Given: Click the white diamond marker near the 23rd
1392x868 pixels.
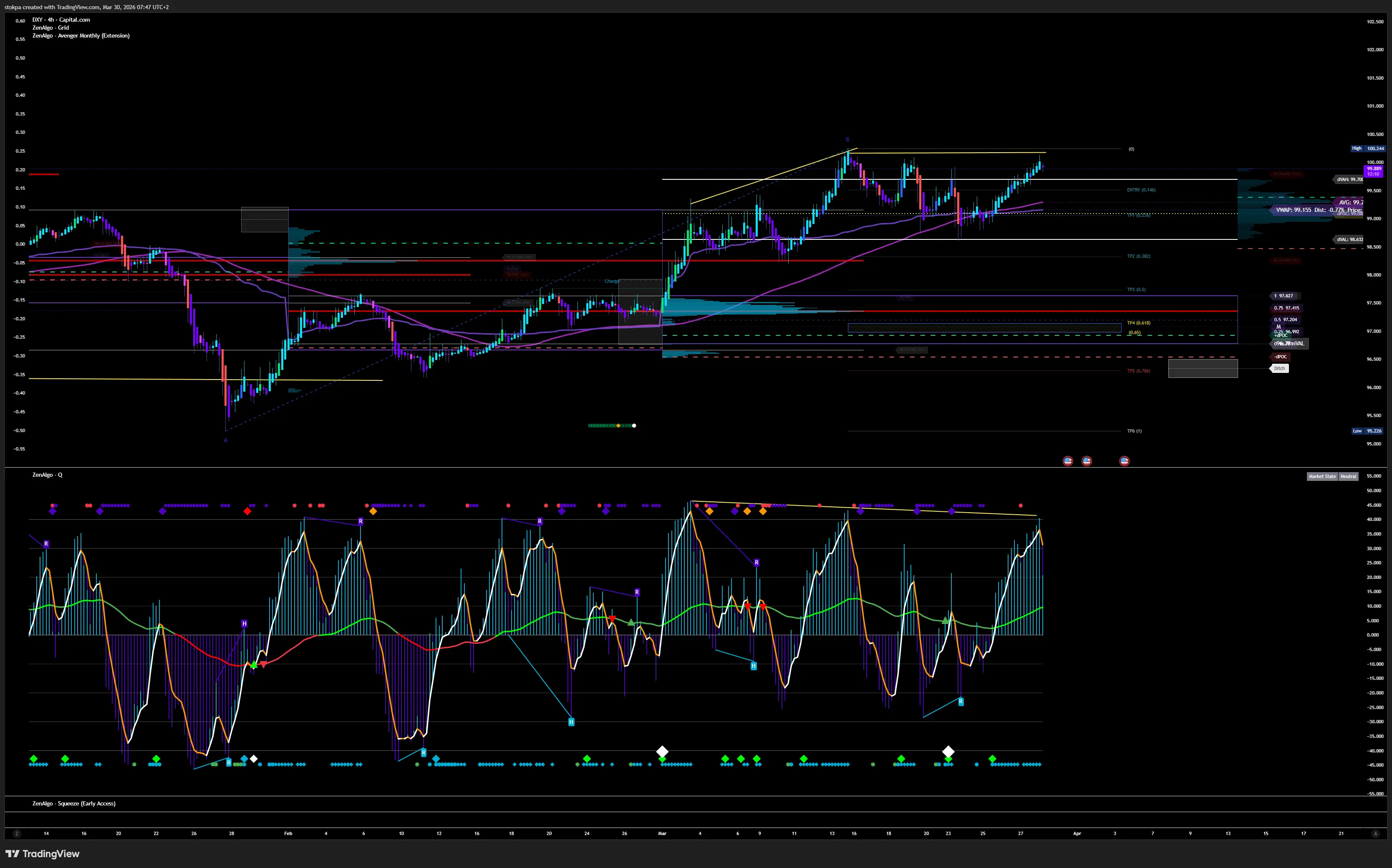Looking at the screenshot, I should (948, 752).
